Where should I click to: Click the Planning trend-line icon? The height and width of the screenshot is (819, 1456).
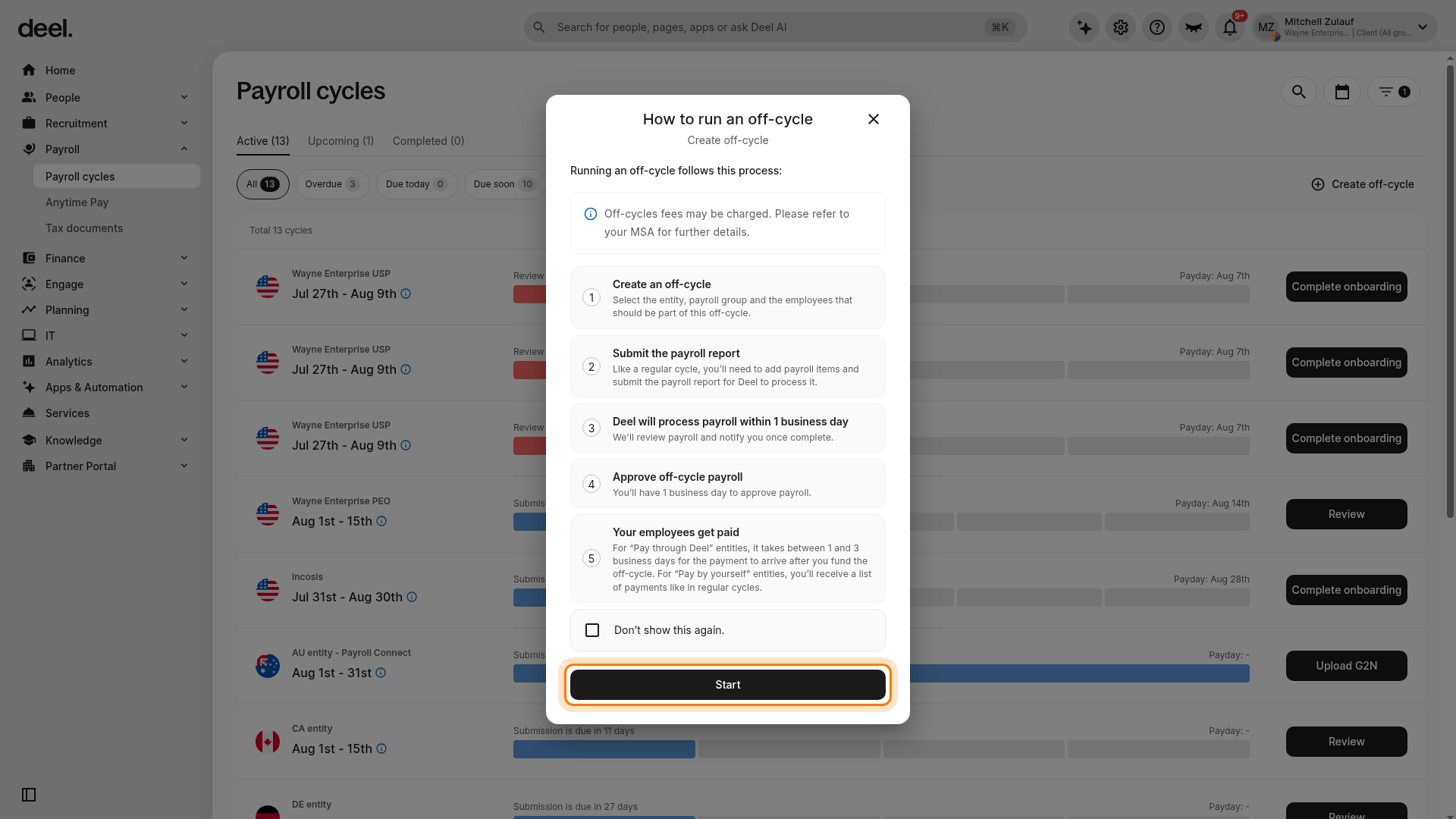coord(29,309)
